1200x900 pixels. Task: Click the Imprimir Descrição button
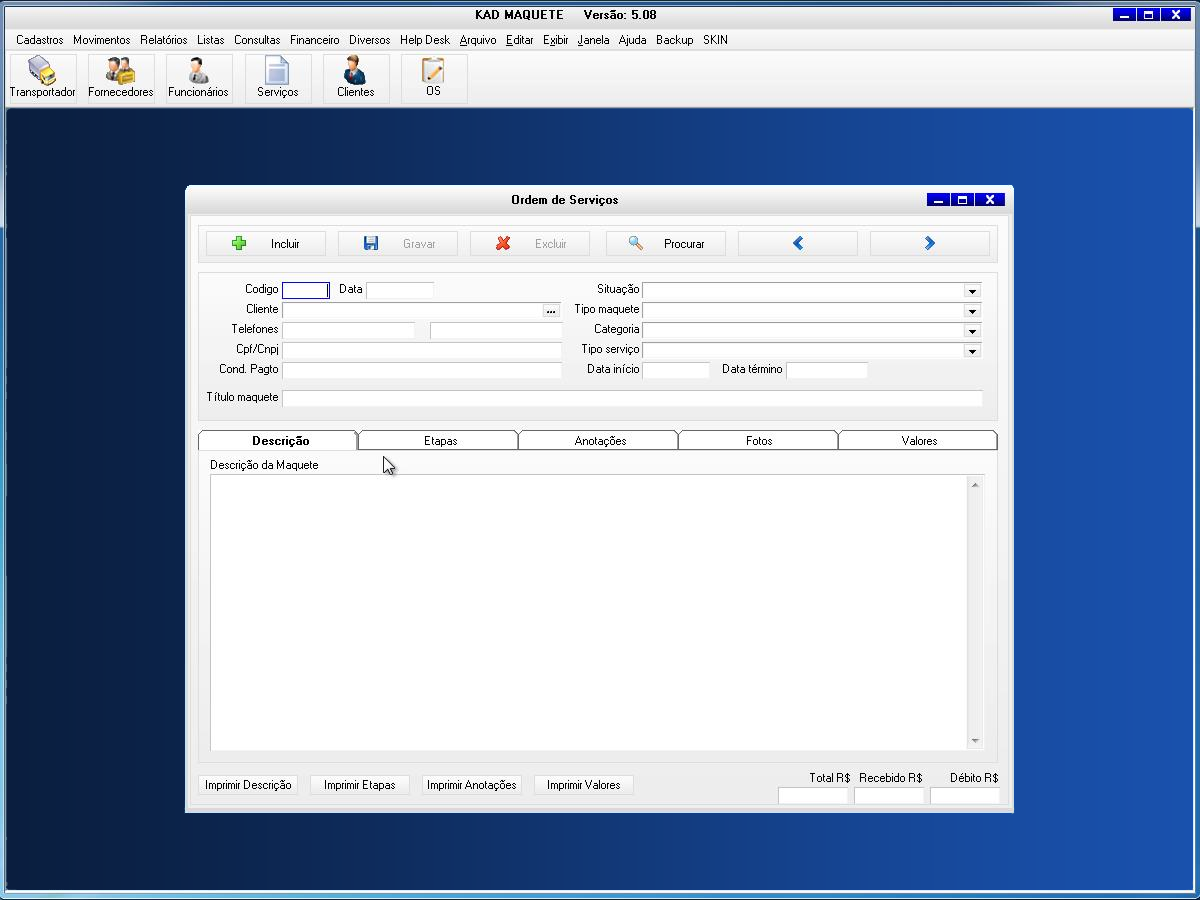pos(248,785)
